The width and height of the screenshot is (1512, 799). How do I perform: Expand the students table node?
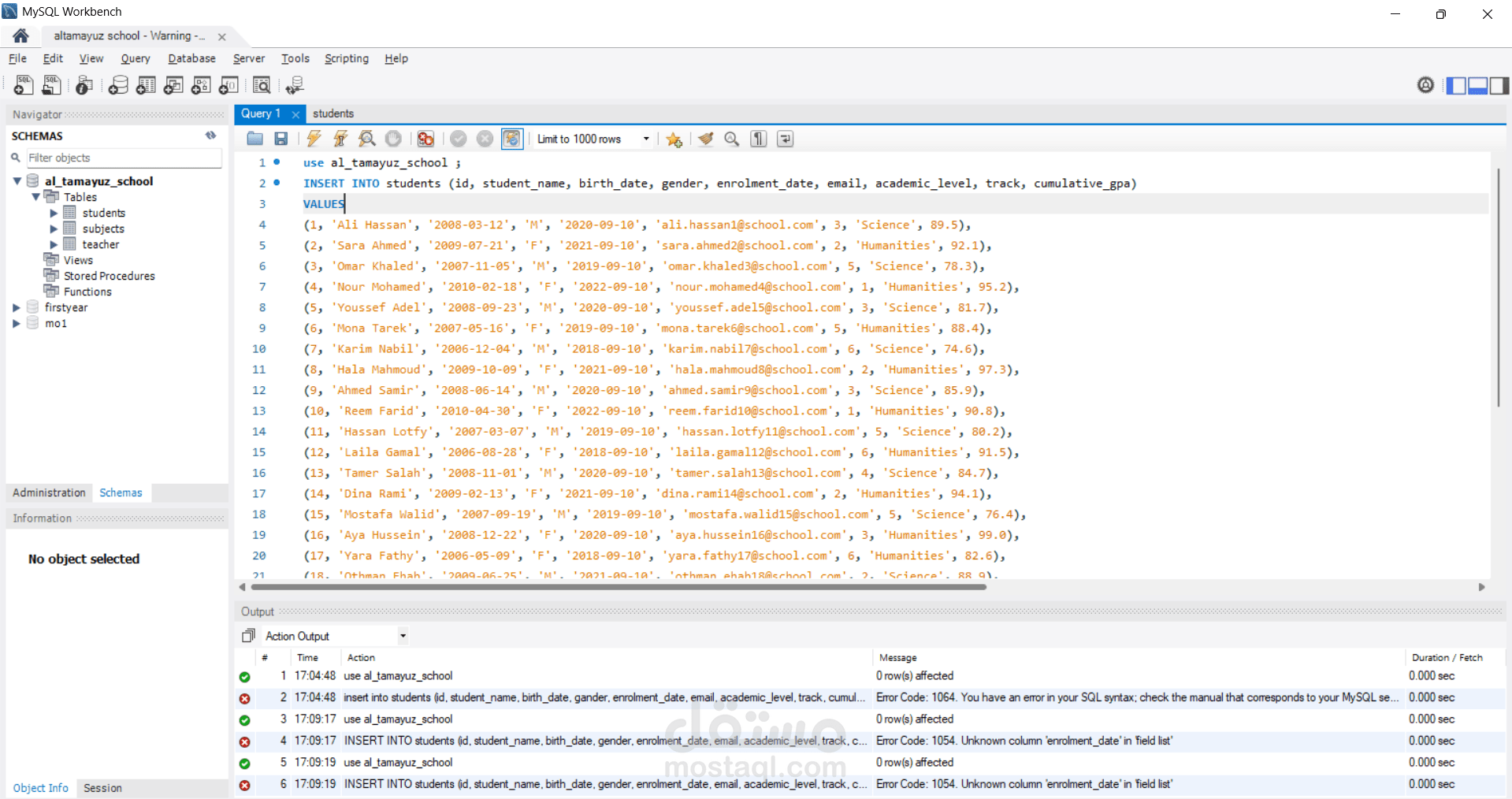(x=54, y=213)
